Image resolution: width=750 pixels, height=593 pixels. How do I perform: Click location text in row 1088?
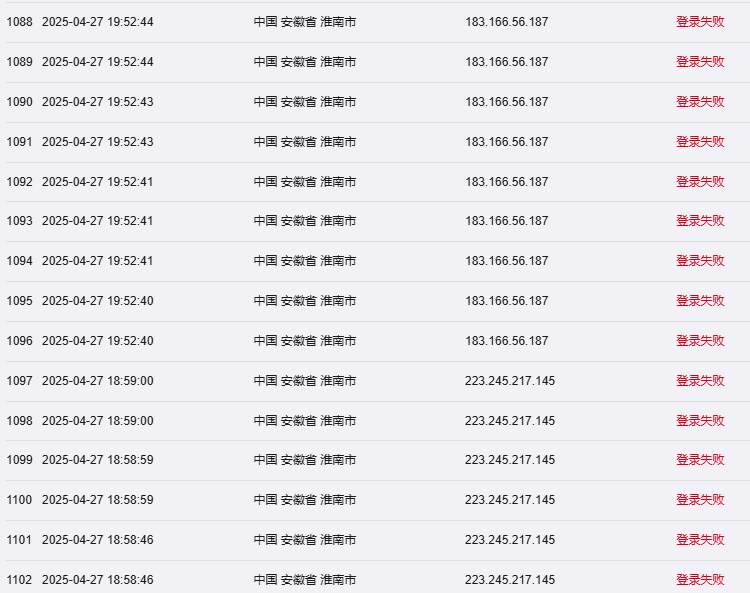305,22
